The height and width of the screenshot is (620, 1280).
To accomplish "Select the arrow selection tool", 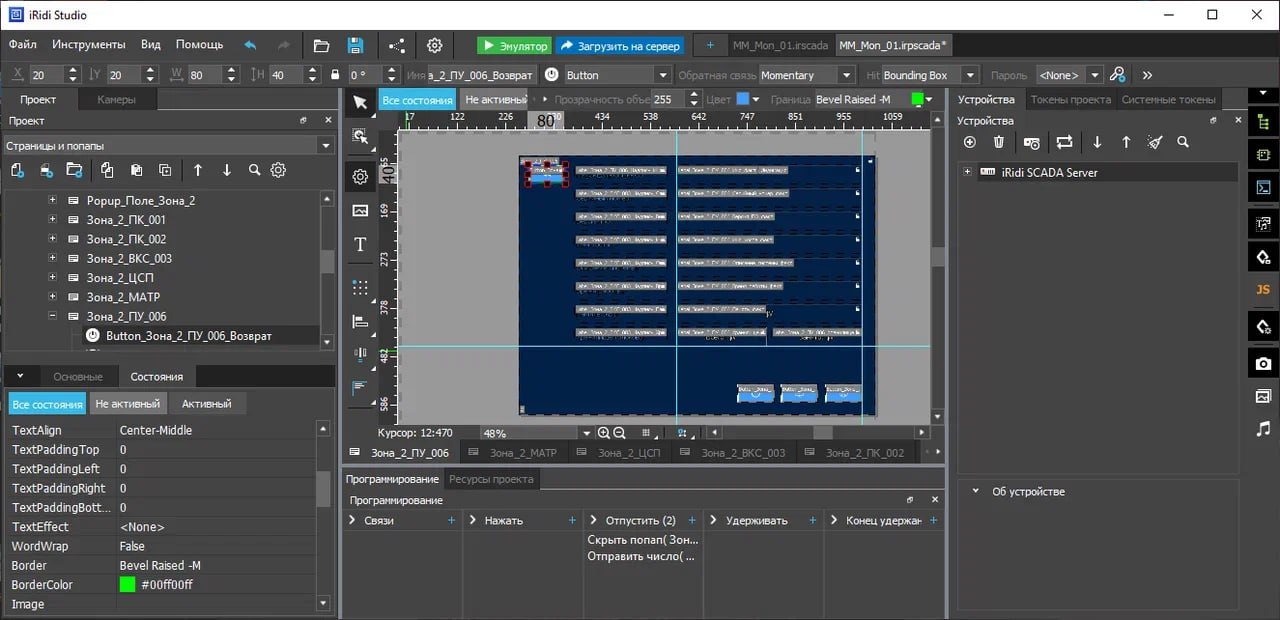I will pyautogui.click(x=360, y=102).
